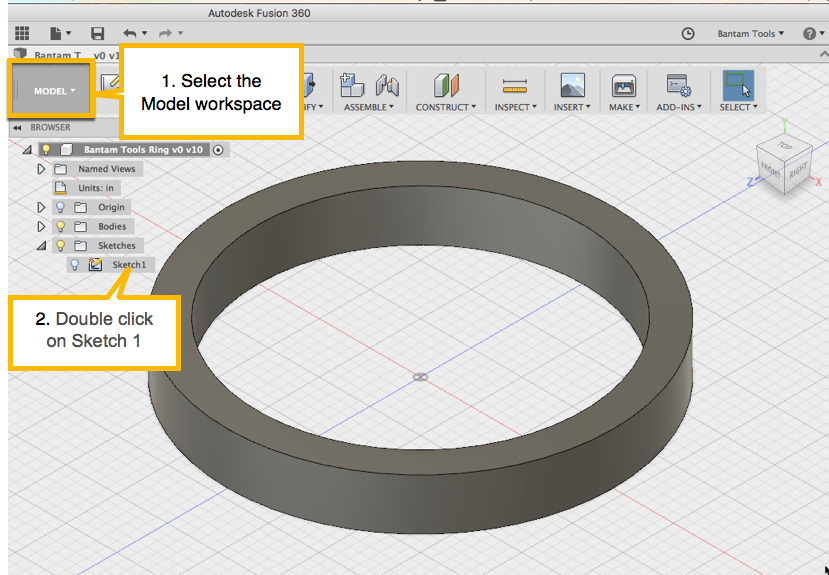Select the Origin tree item
Viewport: 829px width, 575px height.
(111, 207)
